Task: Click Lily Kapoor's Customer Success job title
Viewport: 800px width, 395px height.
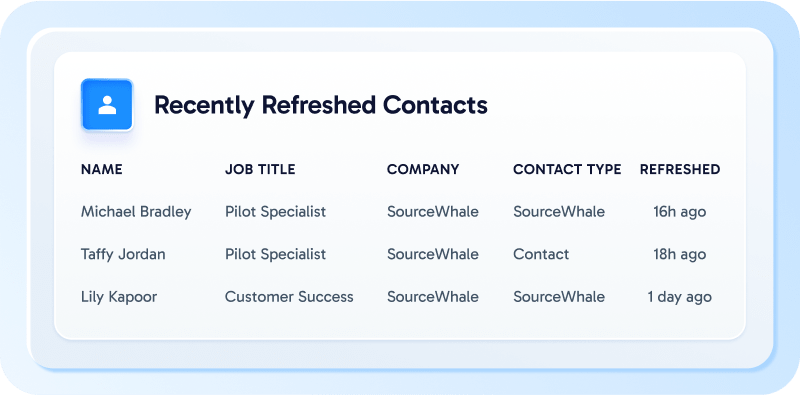Action: click(289, 297)
